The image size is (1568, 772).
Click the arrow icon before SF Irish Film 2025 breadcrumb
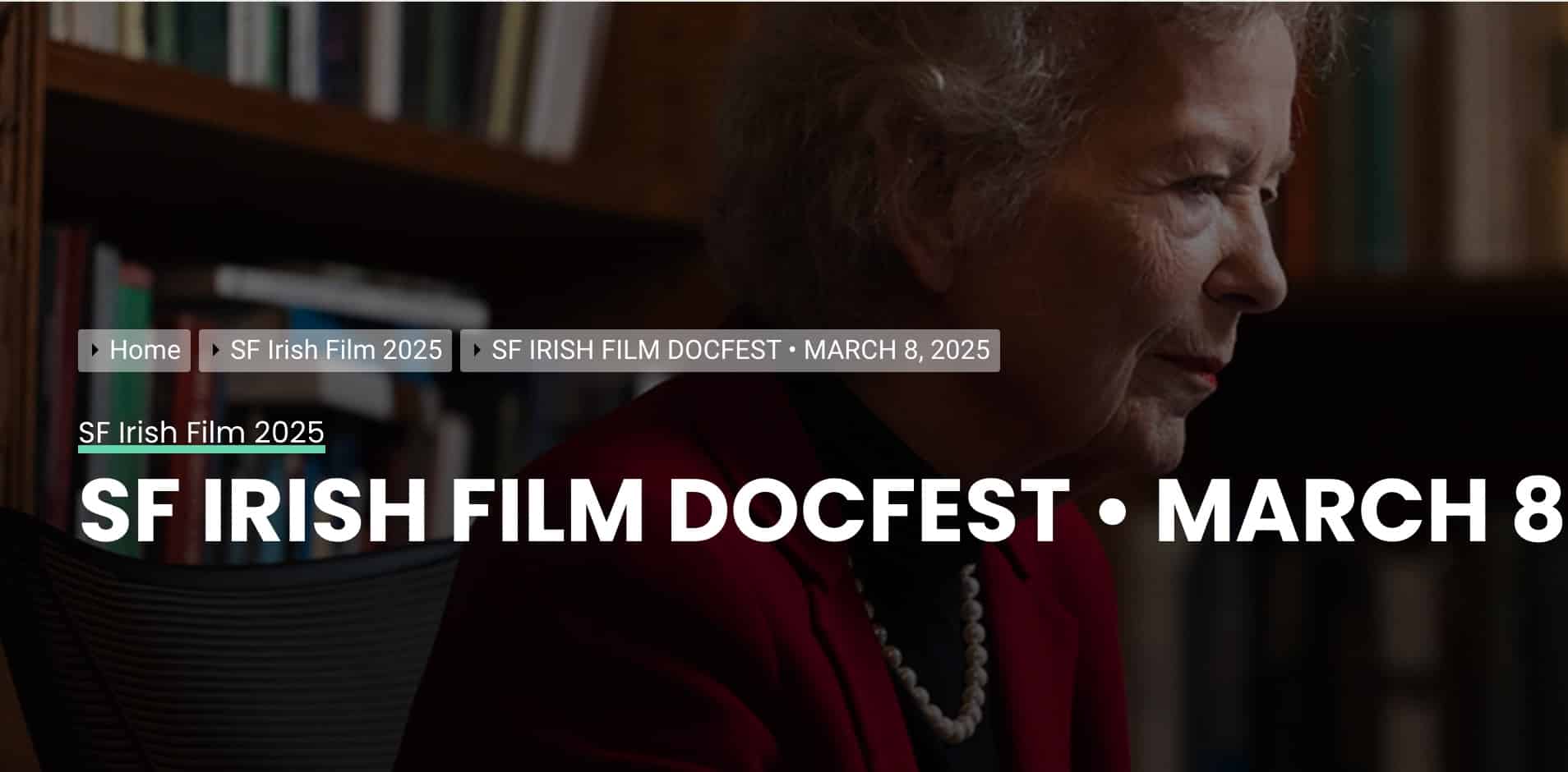tap(216, 351)
